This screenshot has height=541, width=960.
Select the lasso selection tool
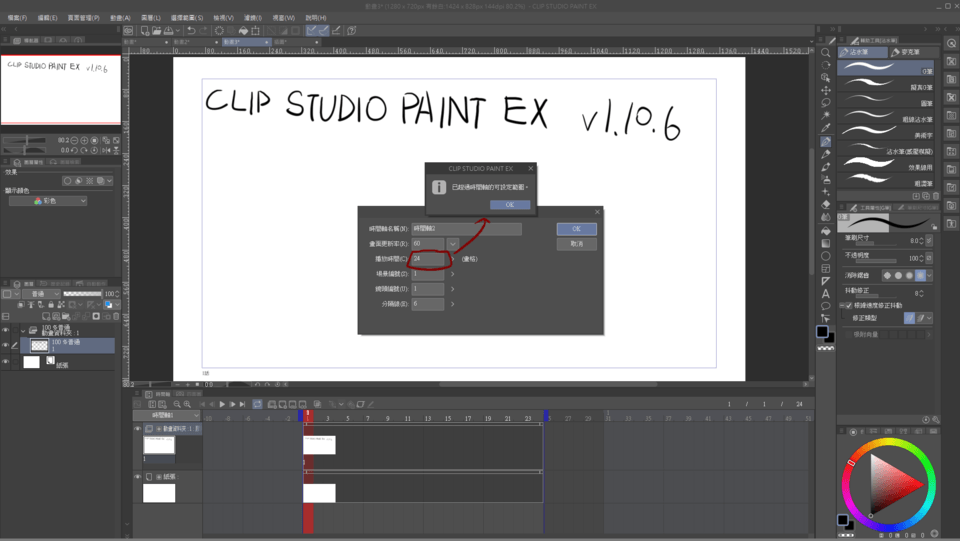pyautogui.click(x=825, y=103)
